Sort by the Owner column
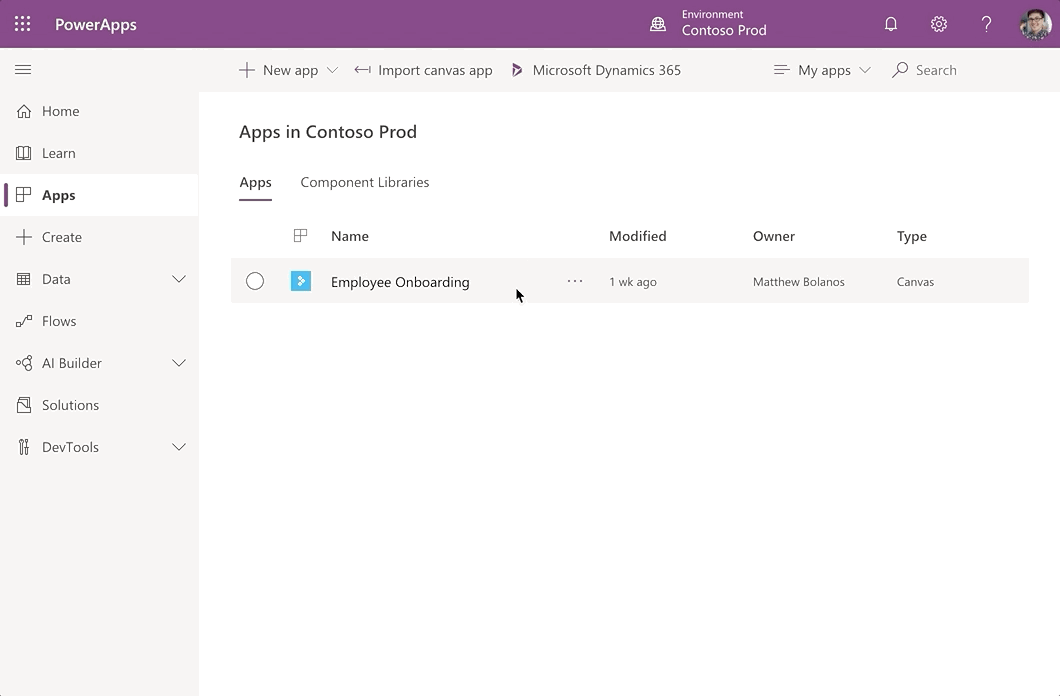Screen dimensions: 1060x696 point(774,236)
